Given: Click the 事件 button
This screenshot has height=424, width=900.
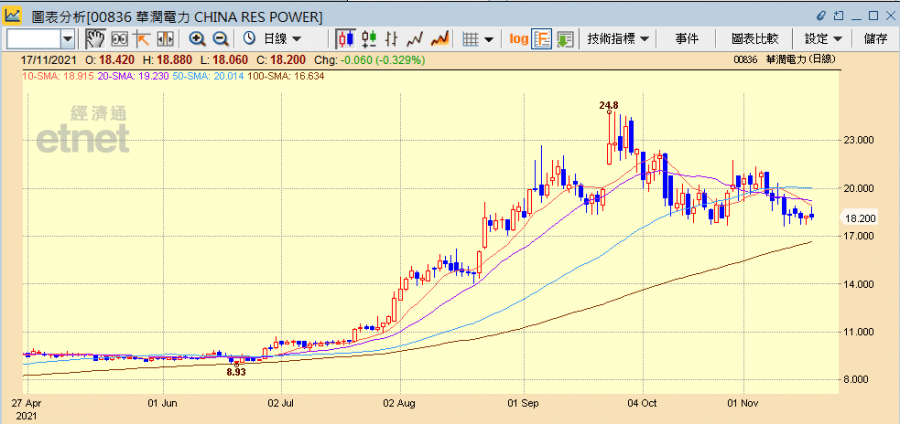Looking at the screenshot, I should click(x=687, y=39).
